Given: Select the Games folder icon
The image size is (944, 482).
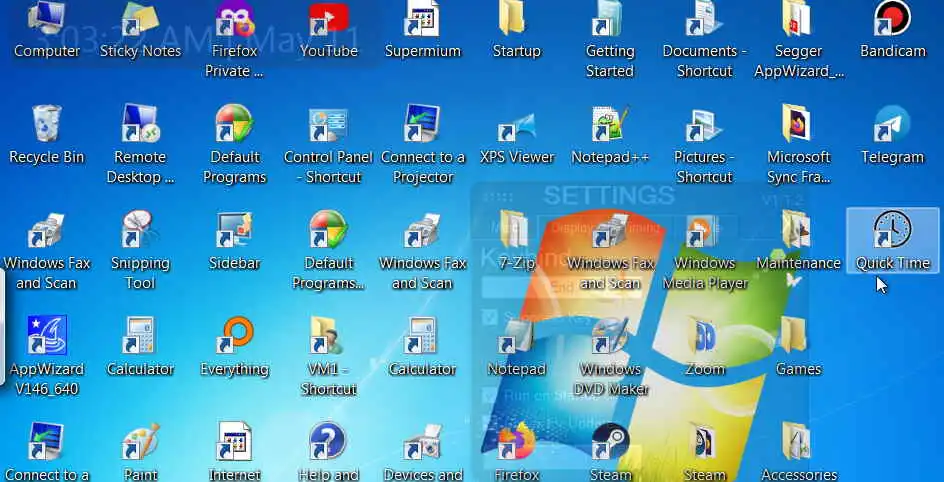Looking at the screenshot, I should pos(796,336).
